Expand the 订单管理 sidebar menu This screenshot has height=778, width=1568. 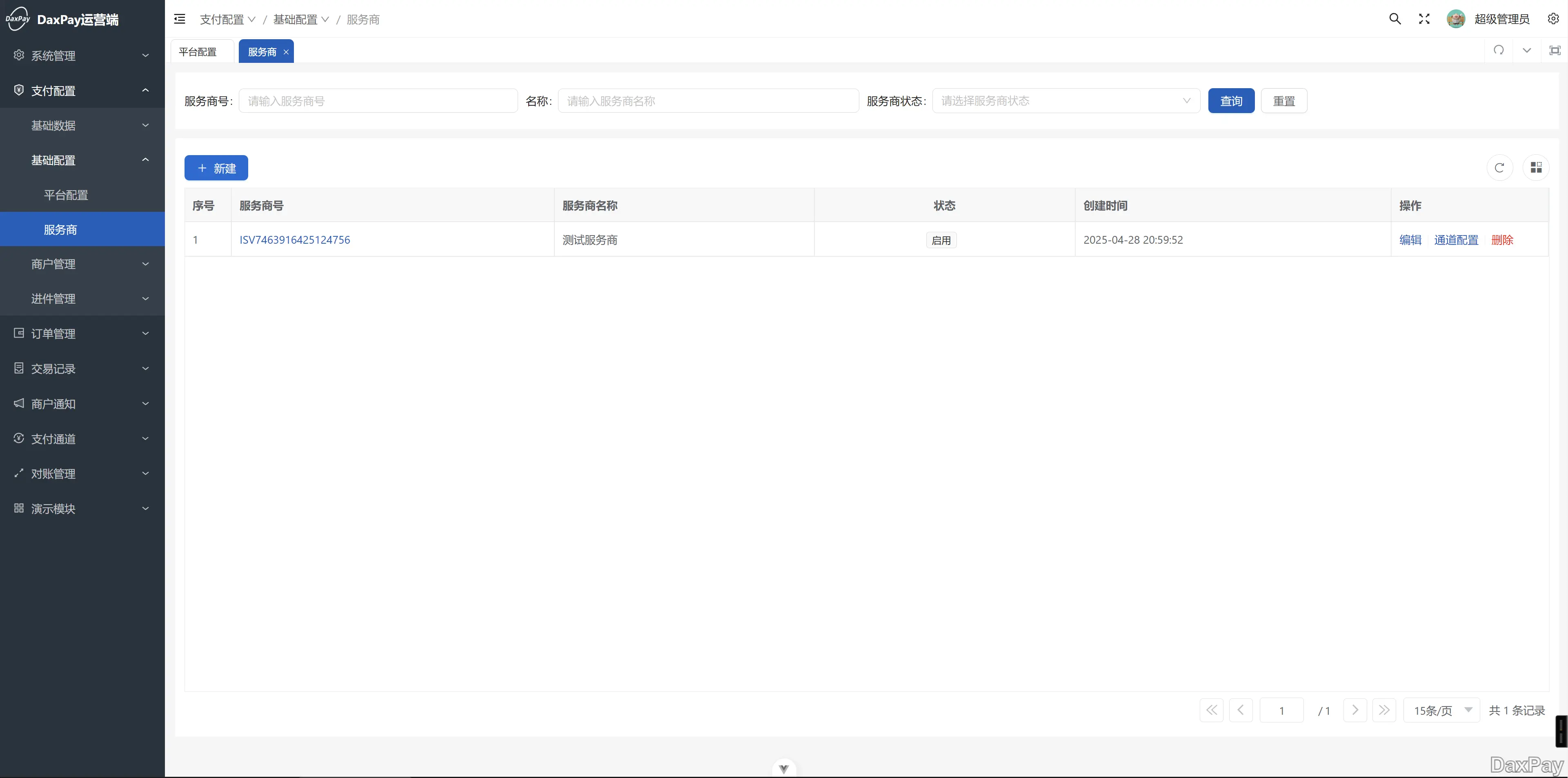[82, 333]
